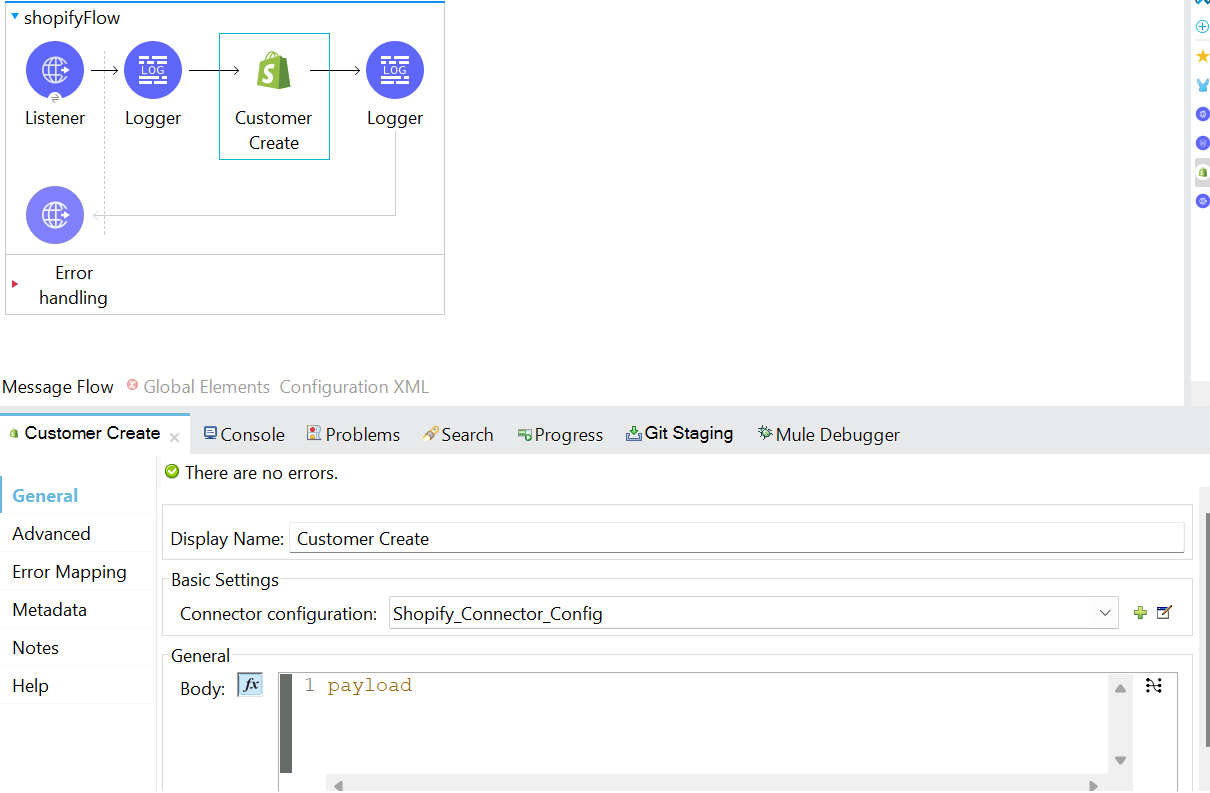Open the Connector configuration dropdown
Screen dimensions: 1210x793
pyautogui.click(x=1105, y=613)
